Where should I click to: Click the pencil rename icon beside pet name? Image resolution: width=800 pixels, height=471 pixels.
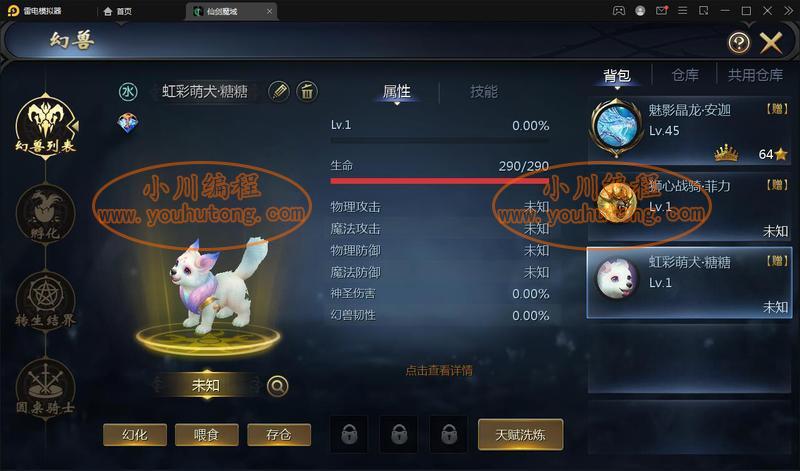[x=279, y=91]
